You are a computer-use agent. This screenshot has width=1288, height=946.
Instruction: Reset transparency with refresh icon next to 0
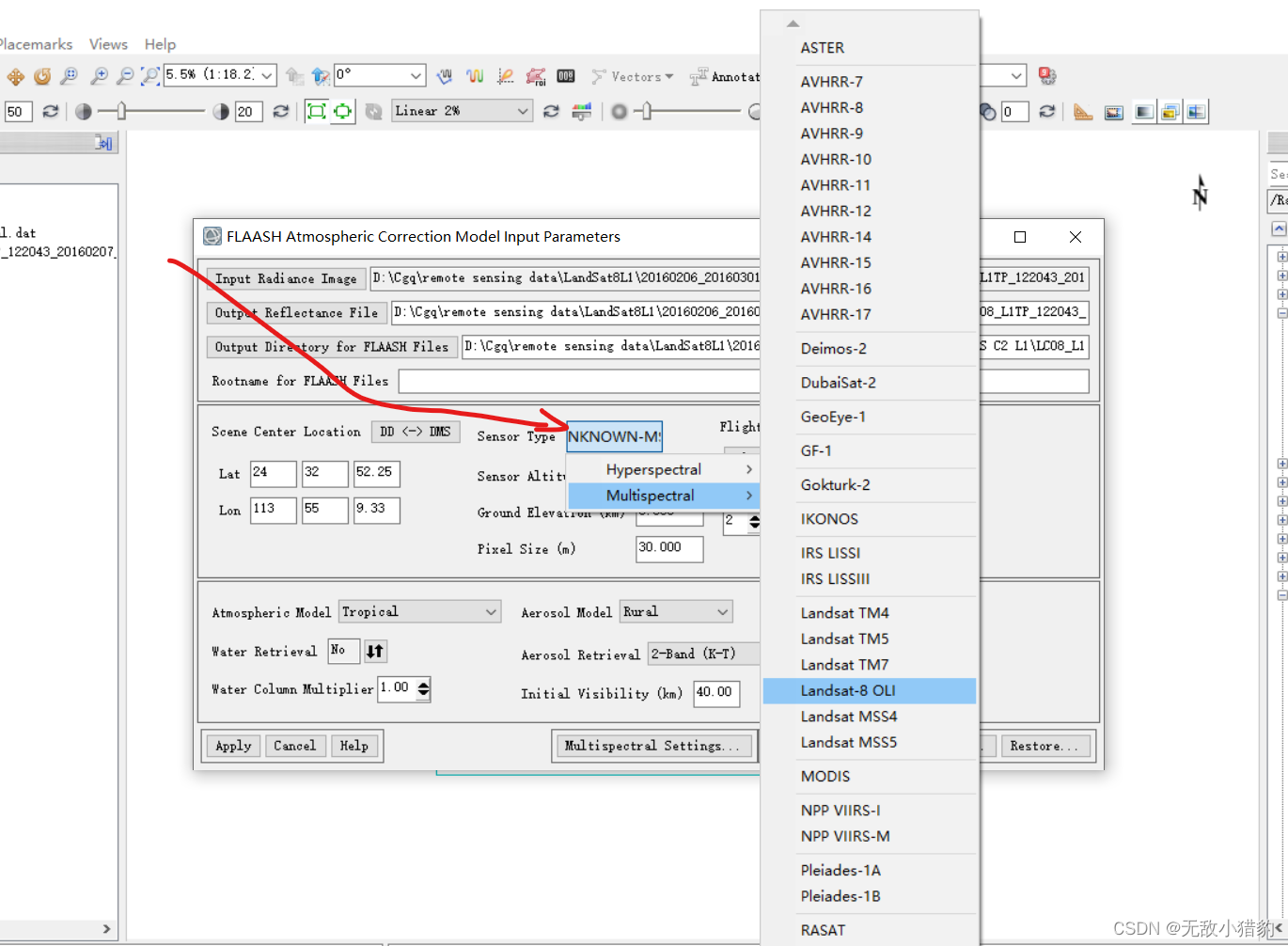[x=1047, y=111]
